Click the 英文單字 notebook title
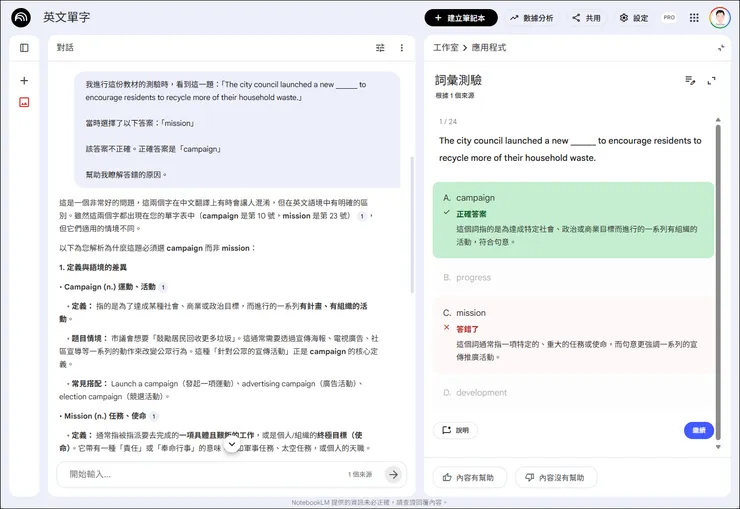The image size is (740, 509). tap(67, 17)
